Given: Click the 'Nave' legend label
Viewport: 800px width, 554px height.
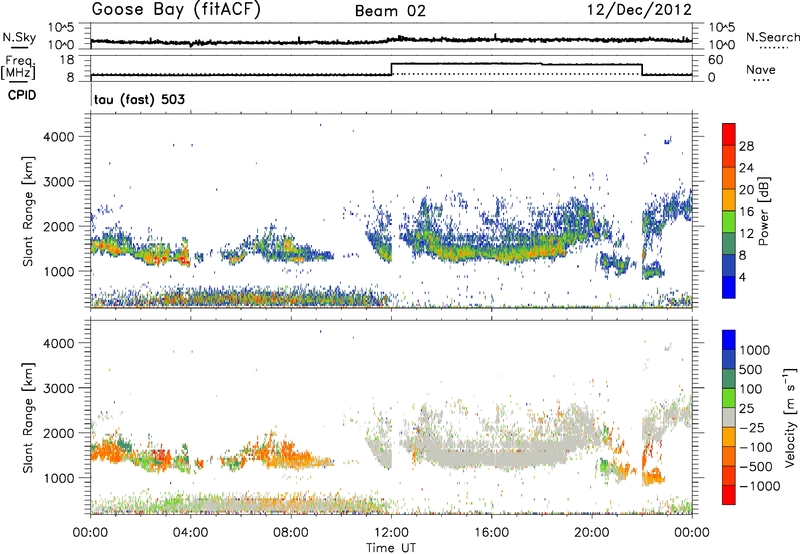Looking at the screenshot, I should (761, 69).
